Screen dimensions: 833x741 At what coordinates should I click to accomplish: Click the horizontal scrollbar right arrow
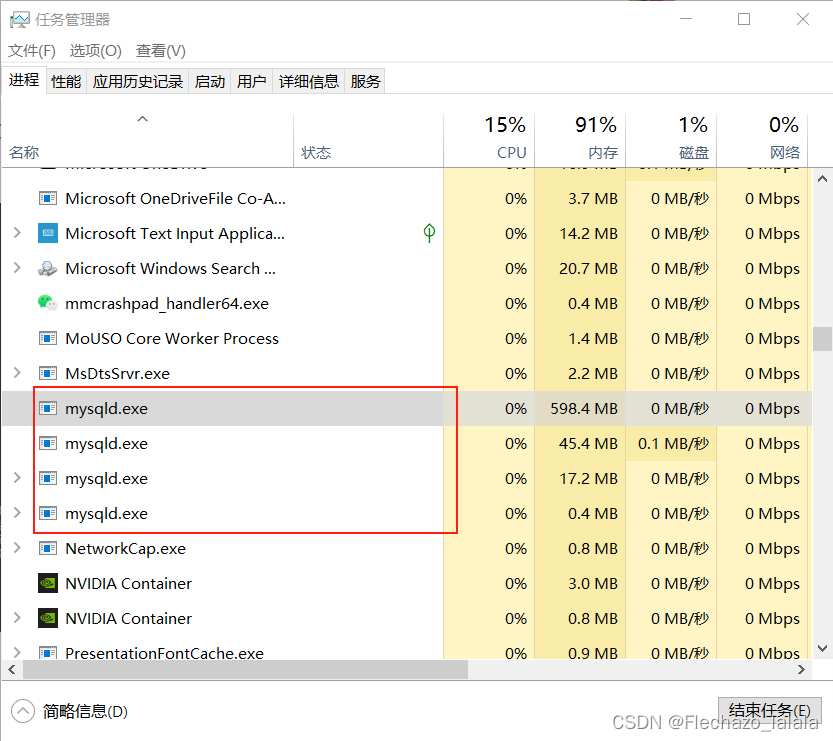pos(801,670)
